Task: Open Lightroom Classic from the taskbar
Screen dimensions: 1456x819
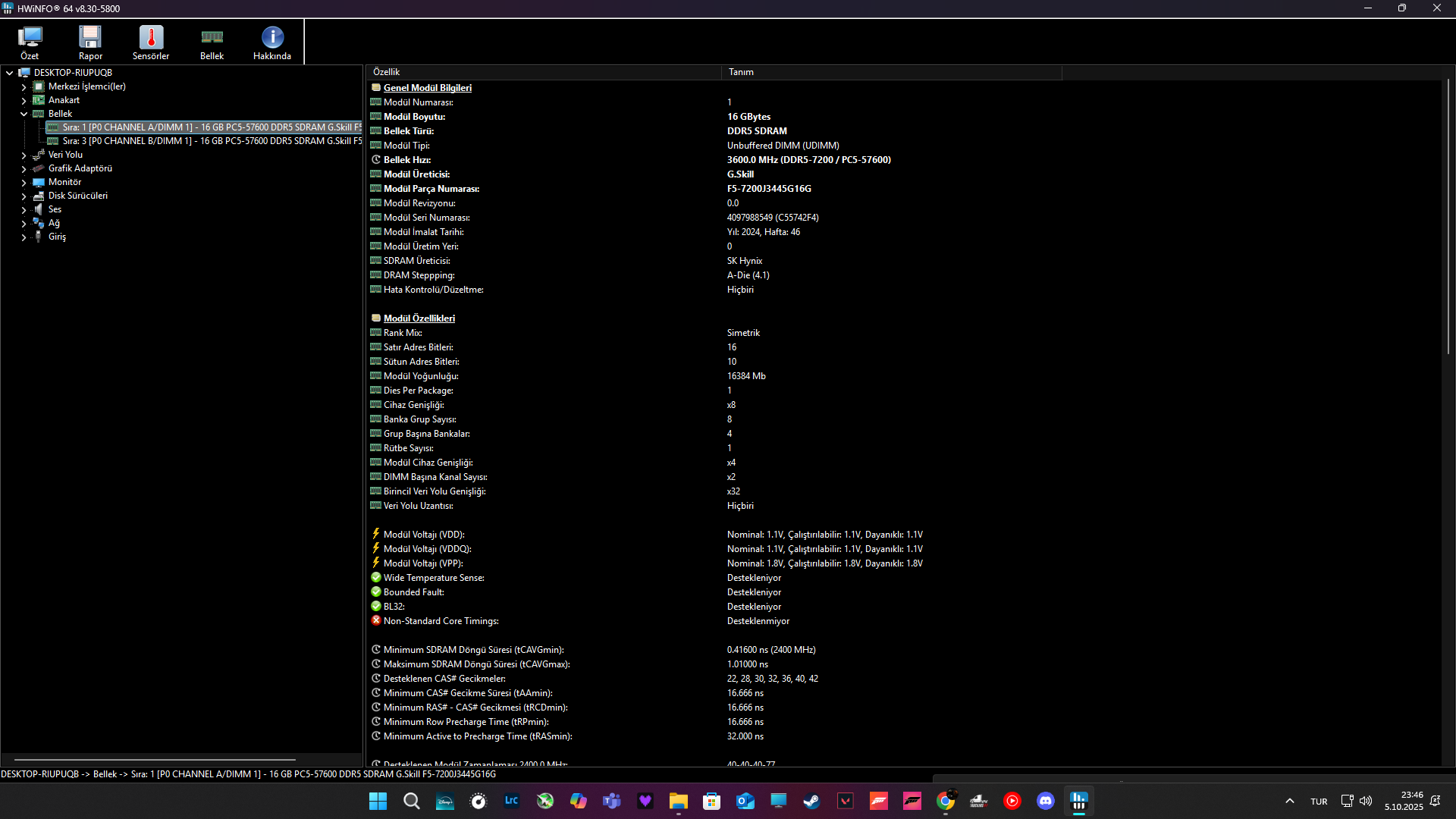Action: [x=512, y=801]
